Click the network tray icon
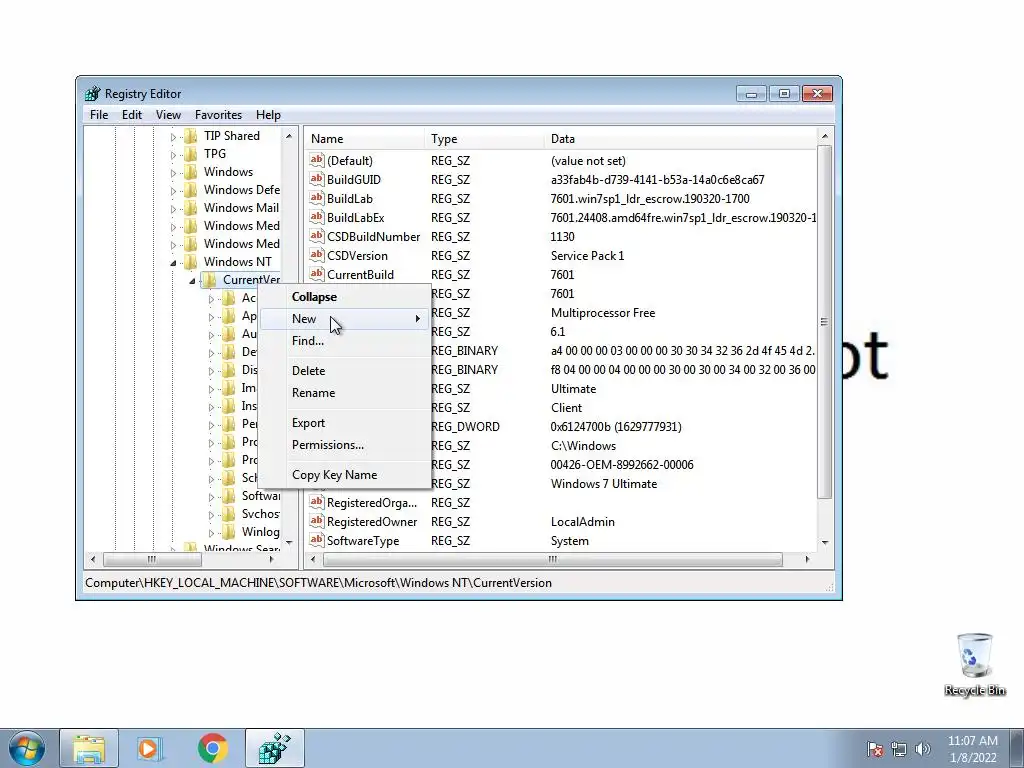Image resolution: width=1024 pixels, height=768 pixels. click(x=899, y=749)
